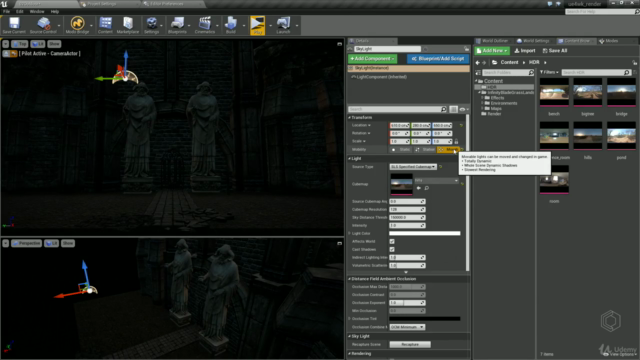Click the Save Current toolbar icon

click(14, 25)
